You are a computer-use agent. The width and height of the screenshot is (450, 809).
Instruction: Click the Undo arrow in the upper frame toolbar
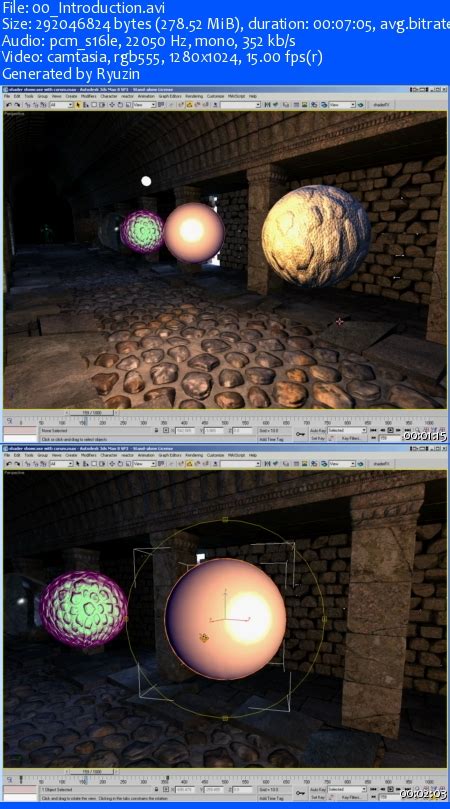click(x=9, y=105)
